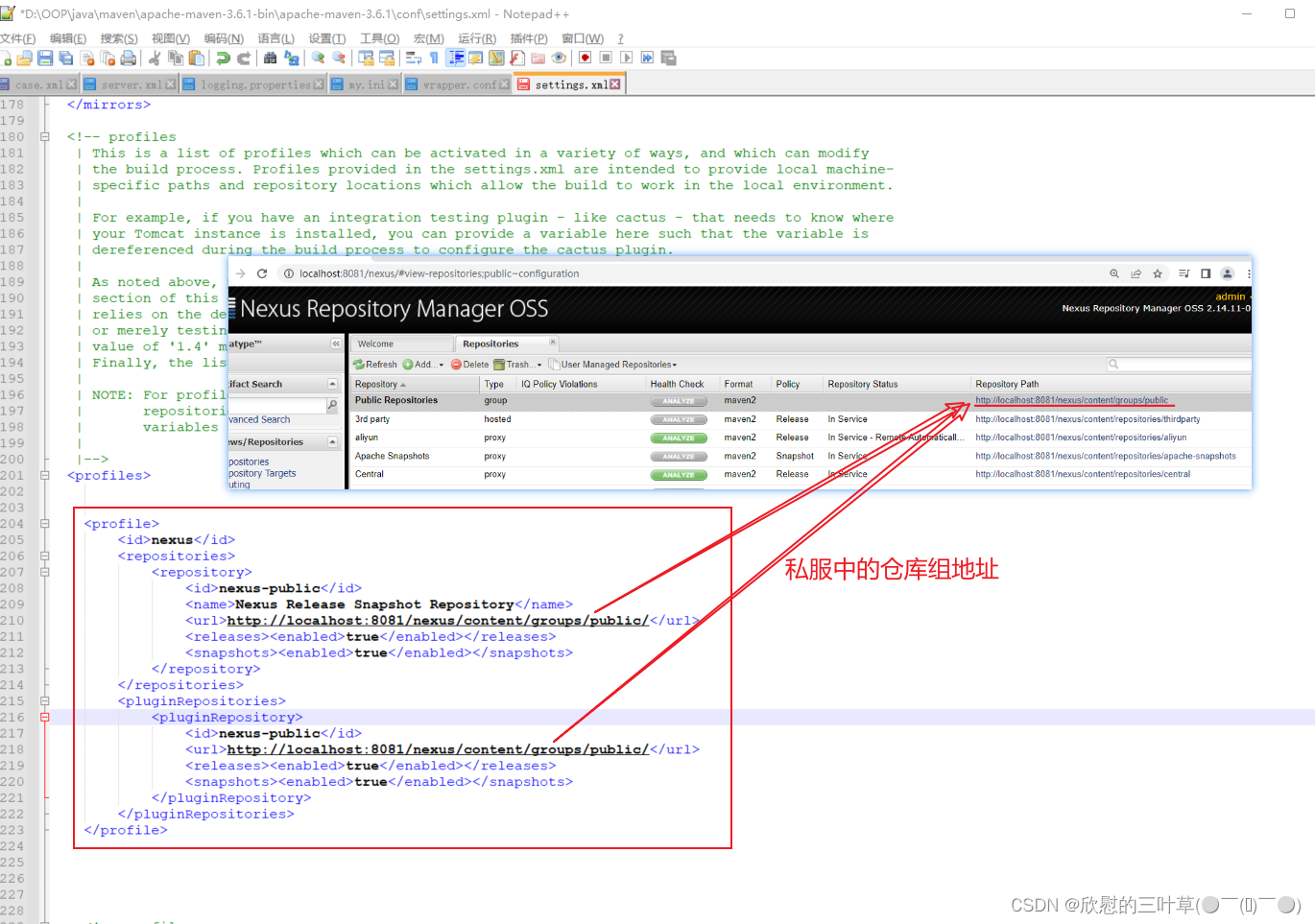The width and height of the screenshot is (1315, 924).
Task: Toggle the Word Wrap toolbar icon
Action: tap(414, 58)
